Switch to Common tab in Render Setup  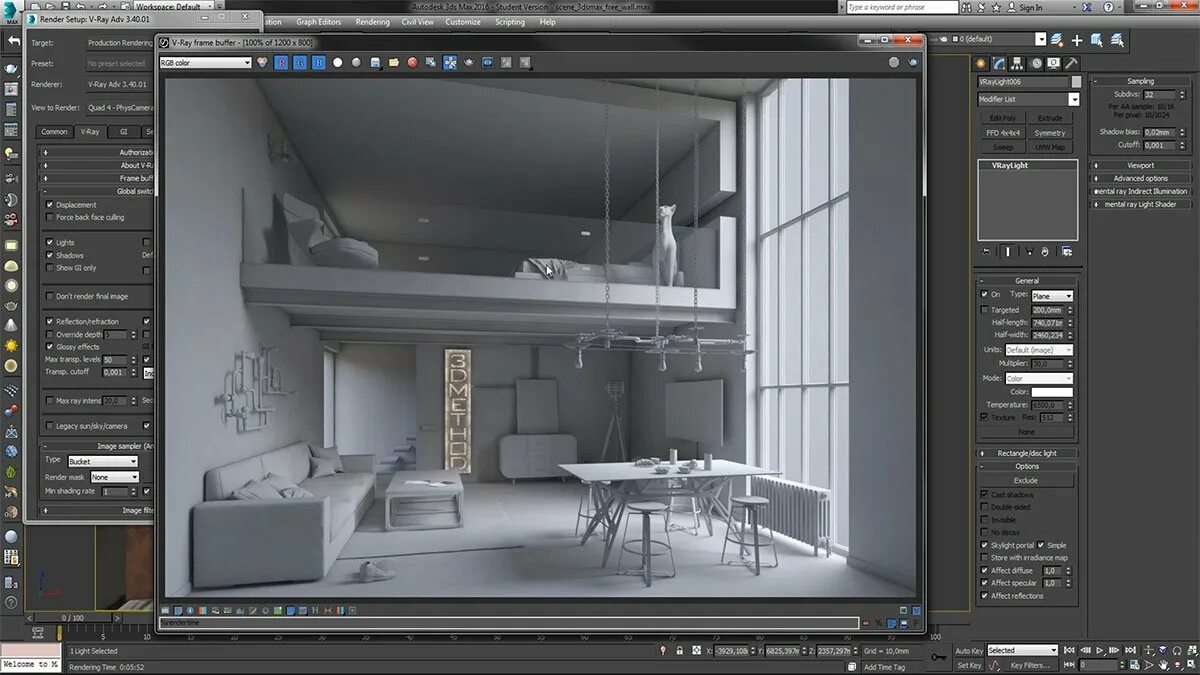tap(55, 131)
